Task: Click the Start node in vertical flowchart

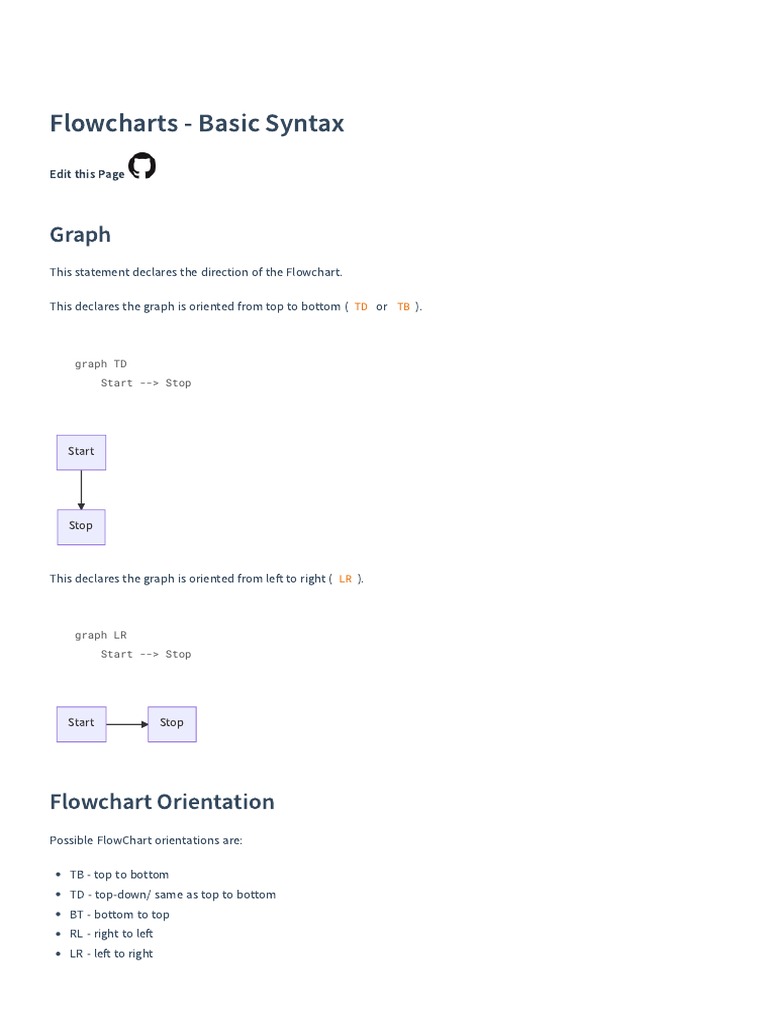Action: point(81,452)
